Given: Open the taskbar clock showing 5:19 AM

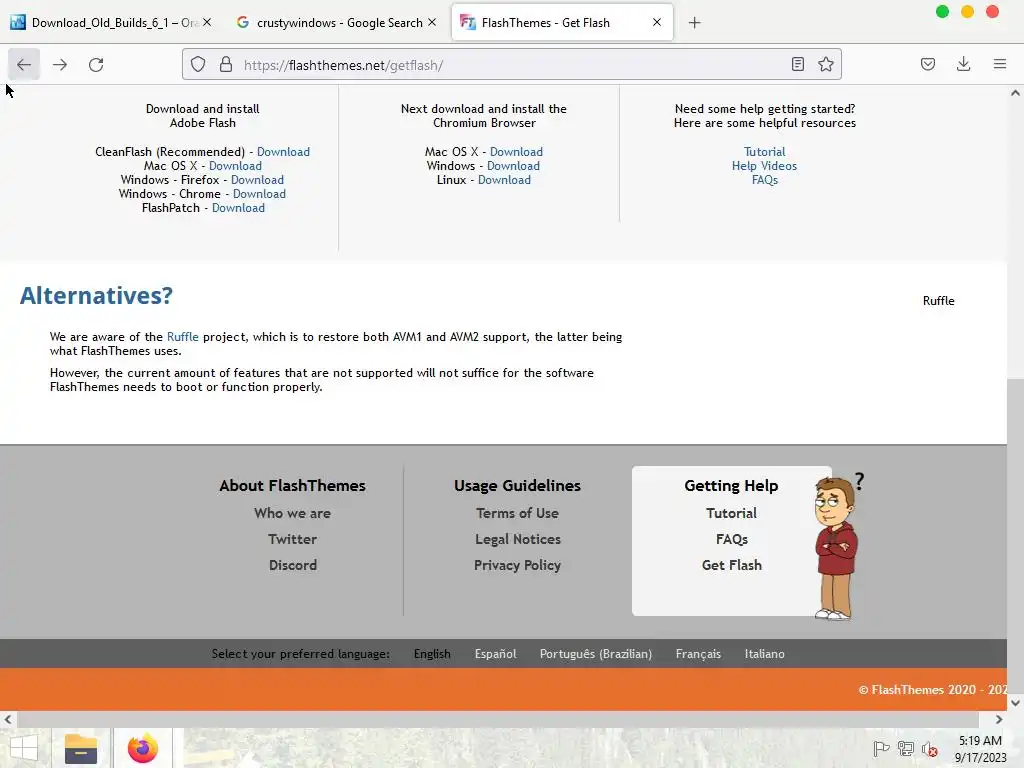Looking at the screenshot, I should (980, 749).
